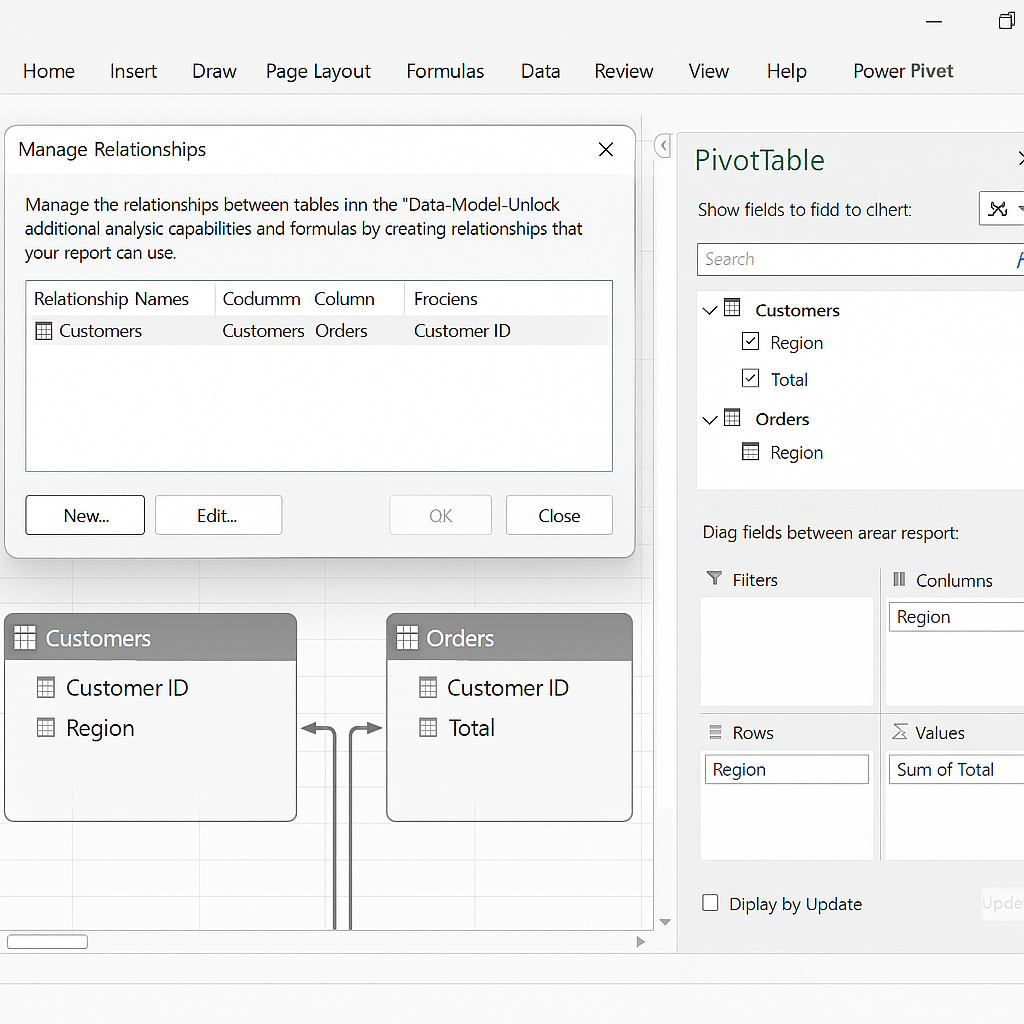
Task: Click the horizontal scrollbar thumb
Action: (x=47, y=942)
